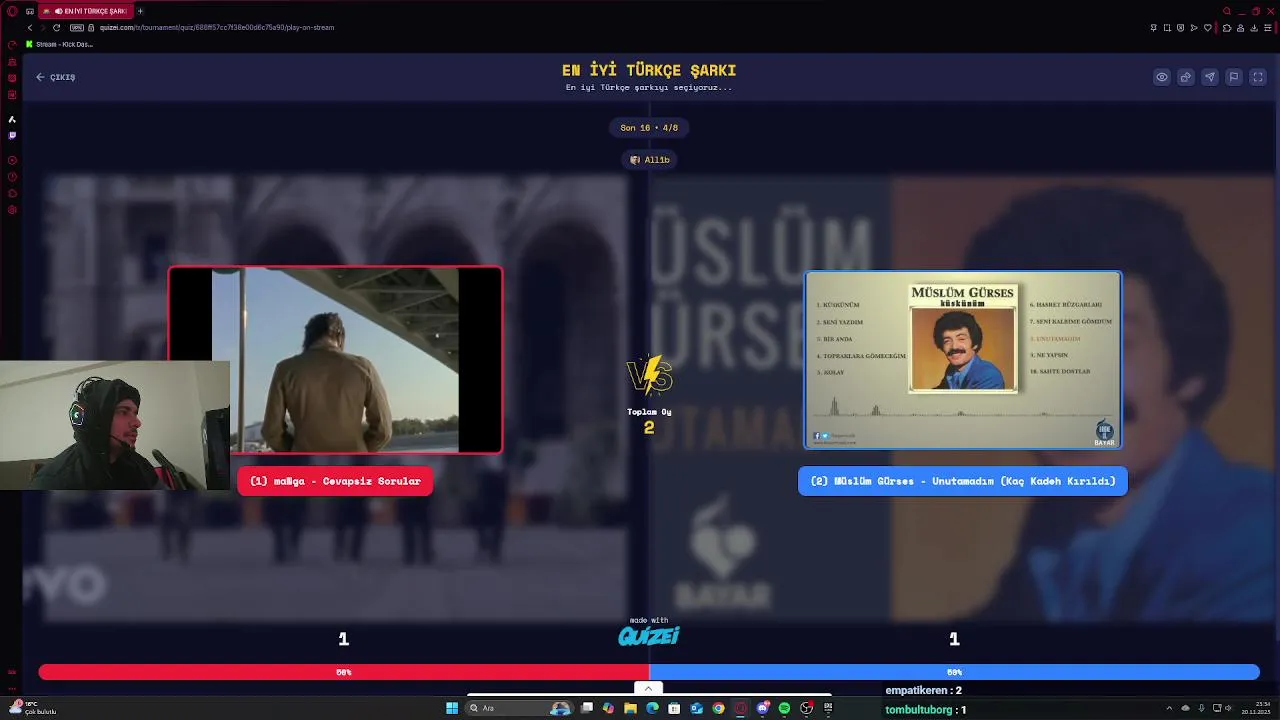Reload the page with the refresh icon
Viewport: 1280px width, 720px height.
coord(56,27)
